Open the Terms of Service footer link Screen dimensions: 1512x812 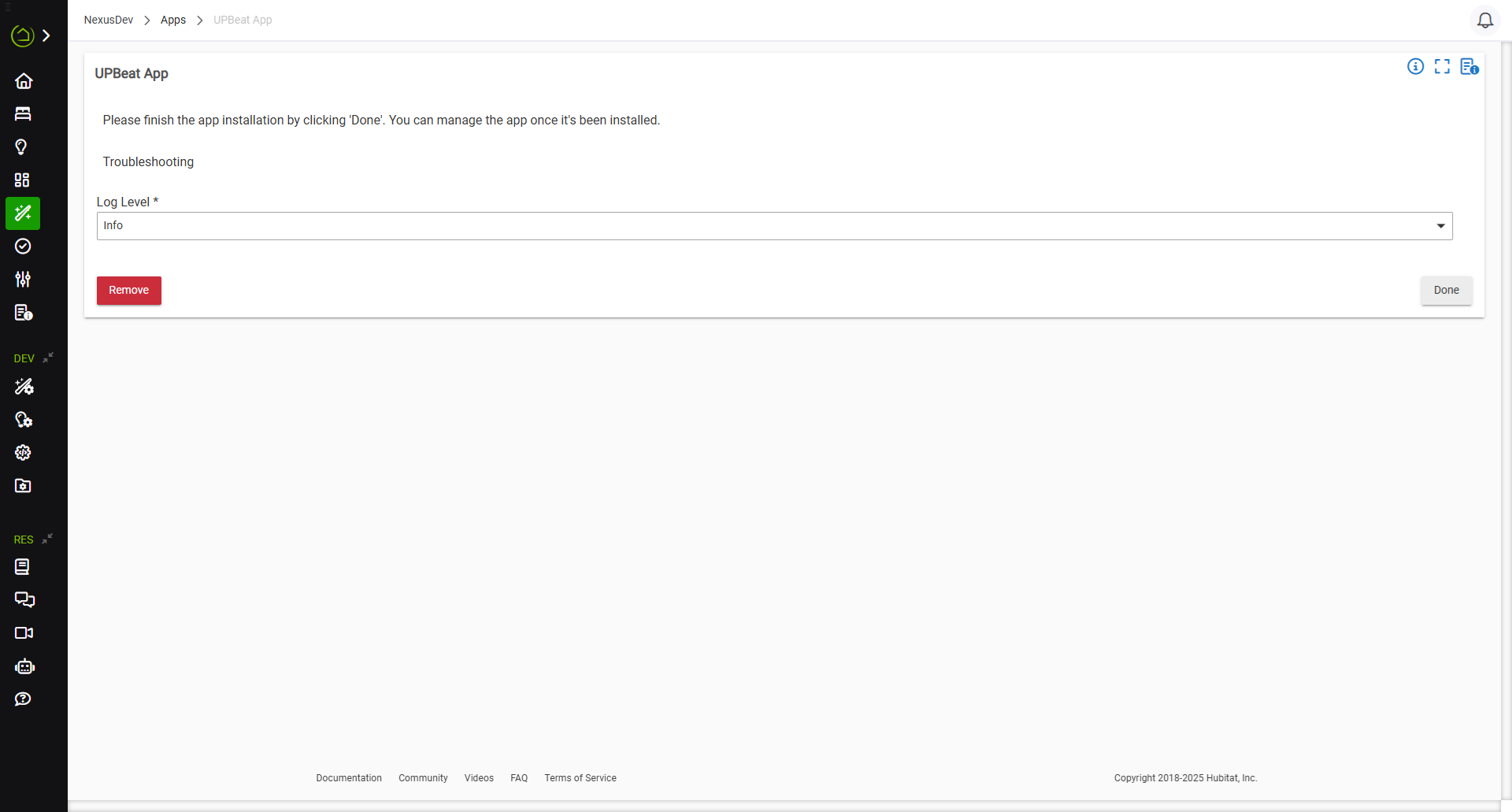(x=580, y=778)
